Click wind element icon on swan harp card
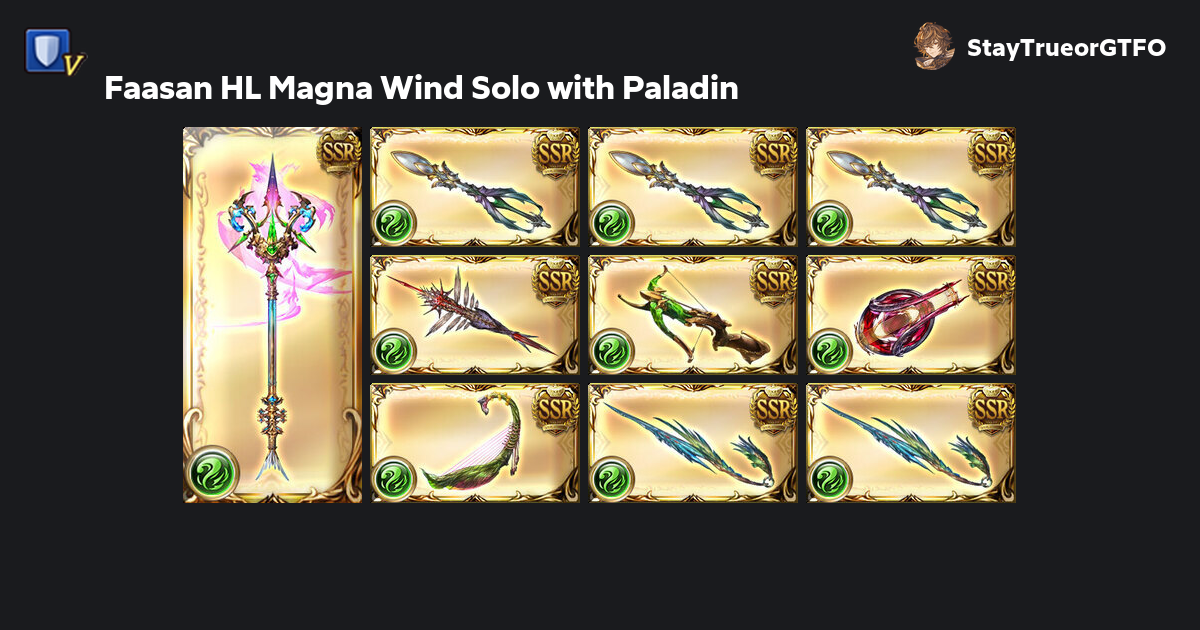Viewport: 1200px width, 630px height. pyautogui.click(x=392, y=478)
